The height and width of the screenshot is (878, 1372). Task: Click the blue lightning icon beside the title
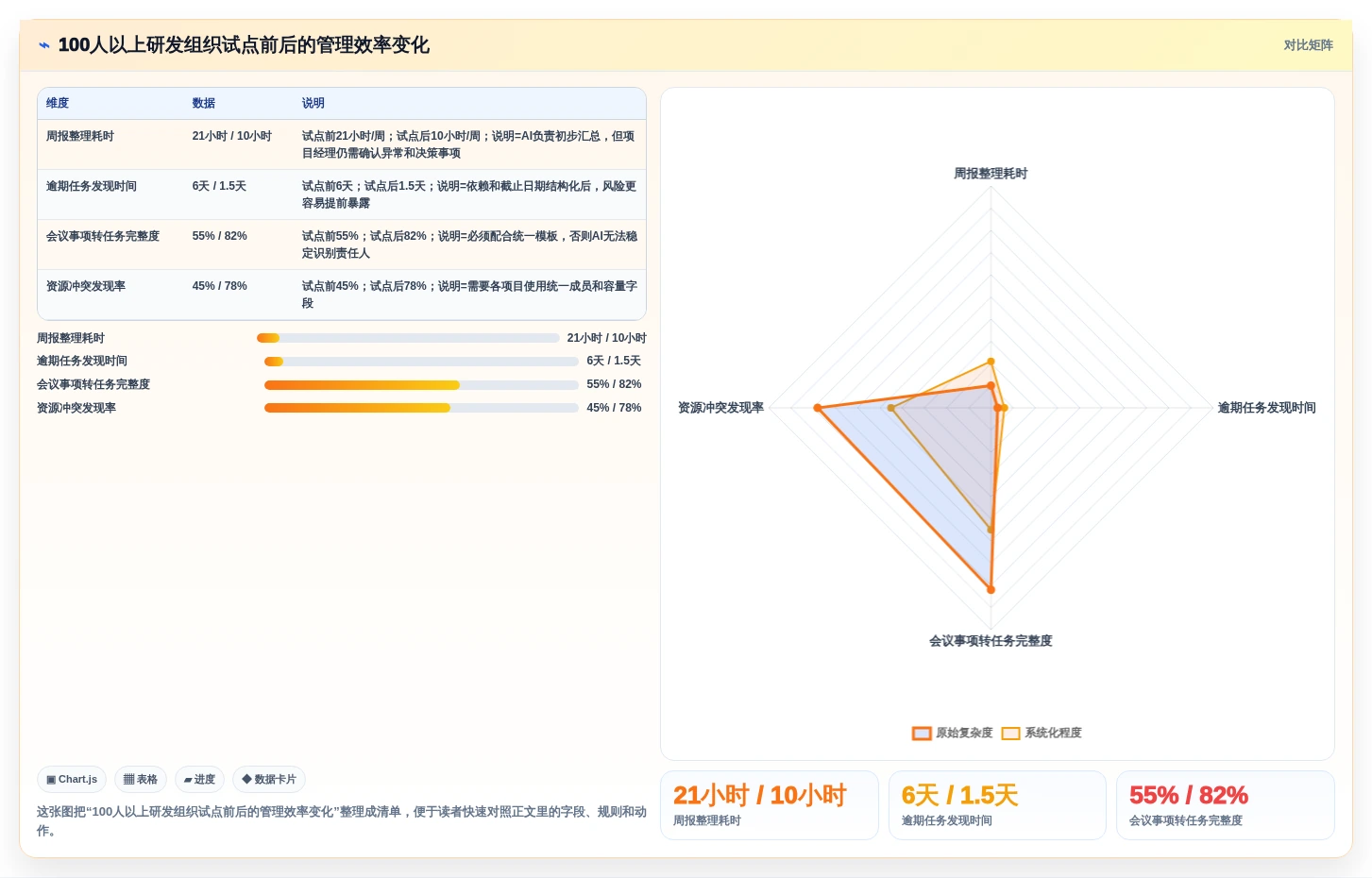coord(43,45)
